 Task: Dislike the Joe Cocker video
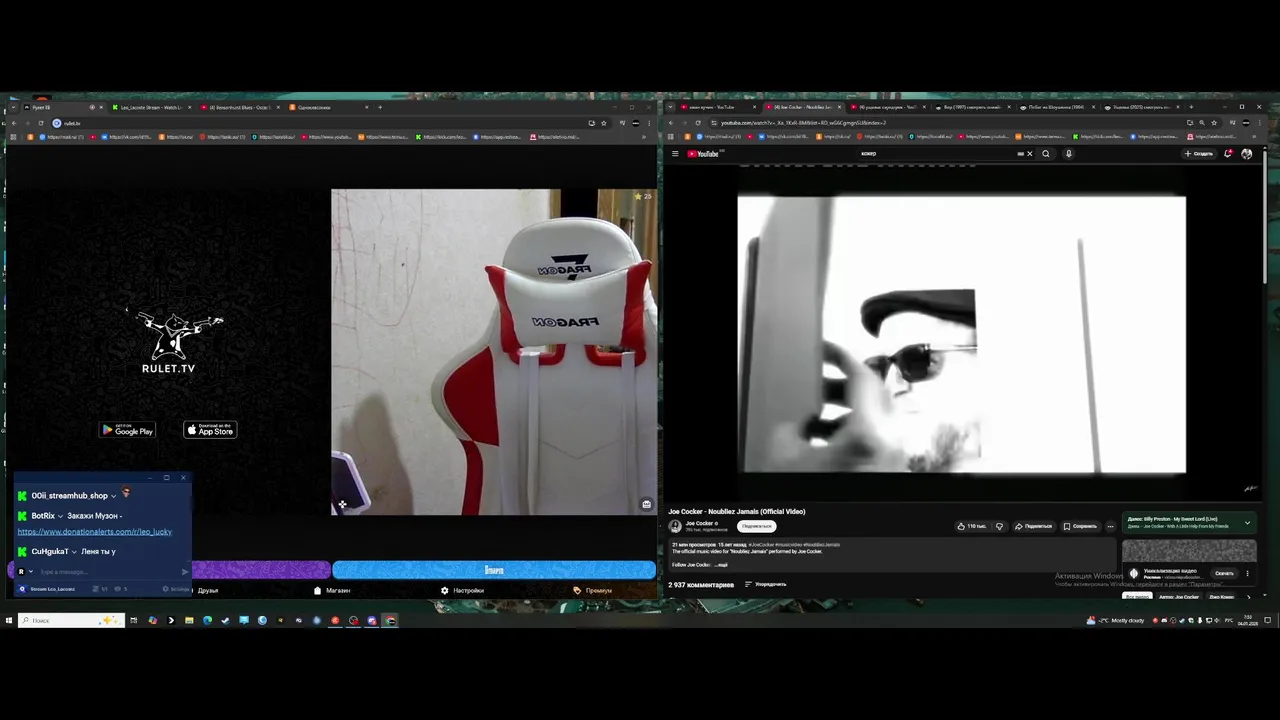tap(998, 526)
